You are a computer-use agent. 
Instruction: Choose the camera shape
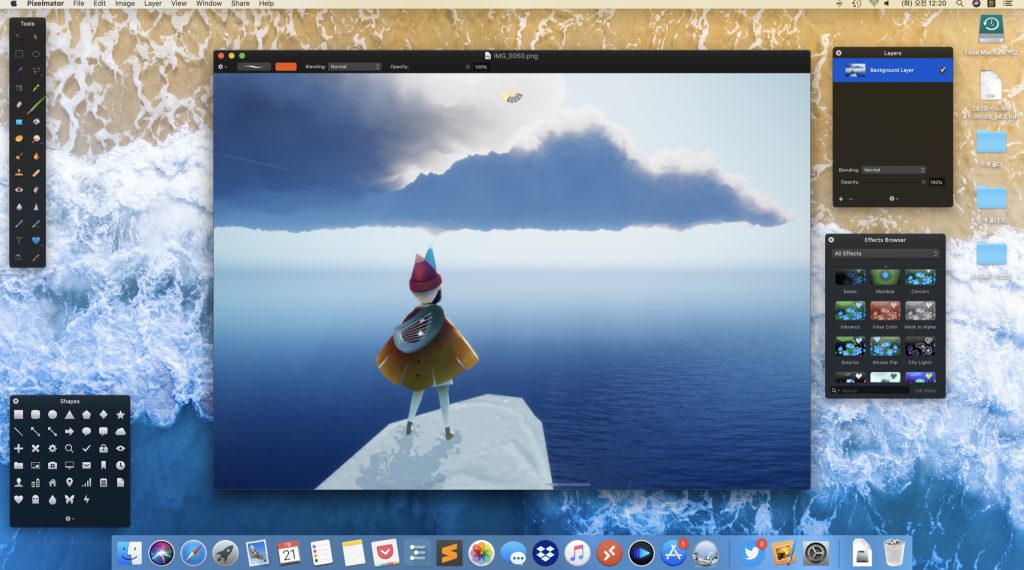pos(52,466)
